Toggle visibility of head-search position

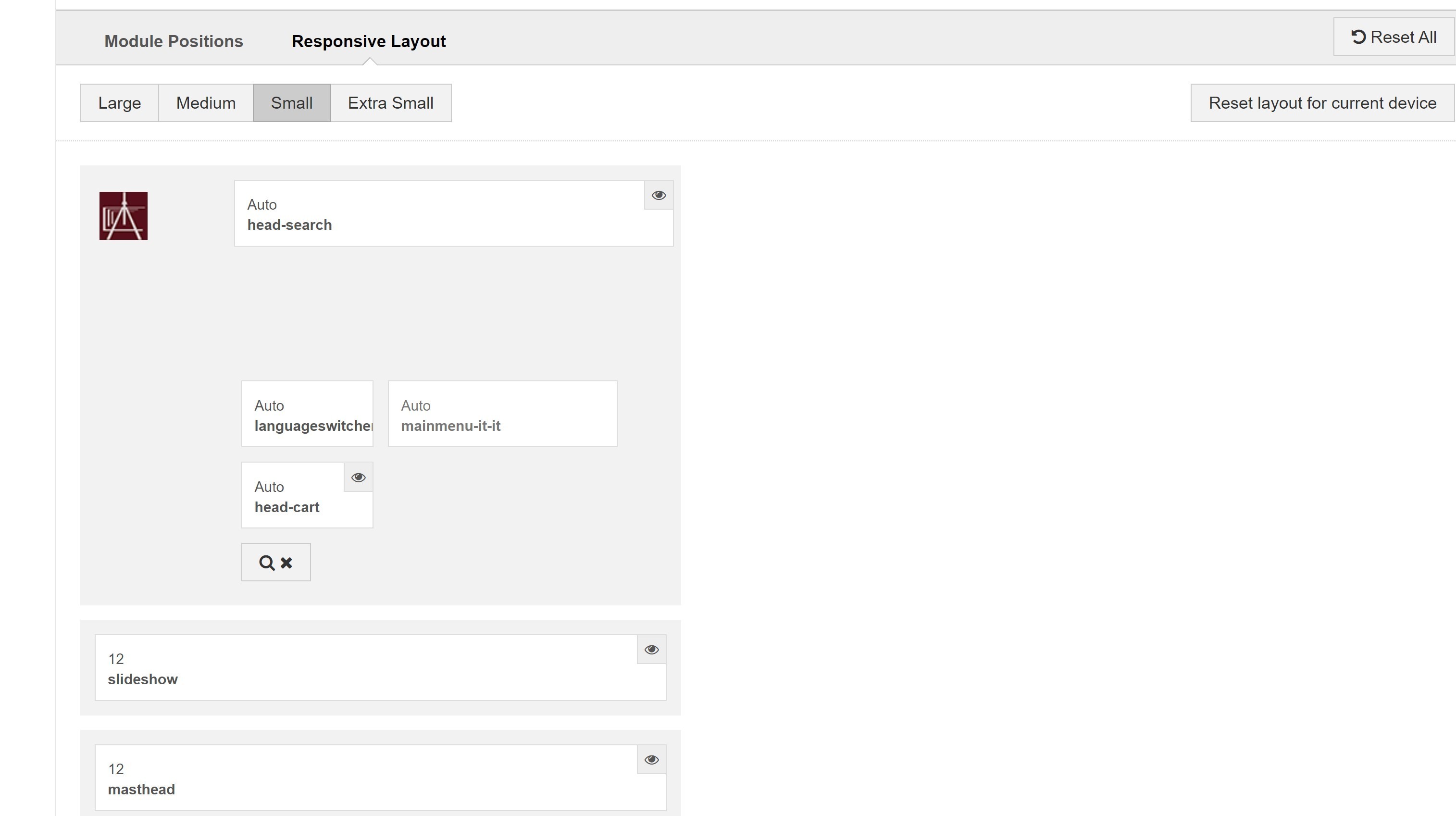click(659, 195)
